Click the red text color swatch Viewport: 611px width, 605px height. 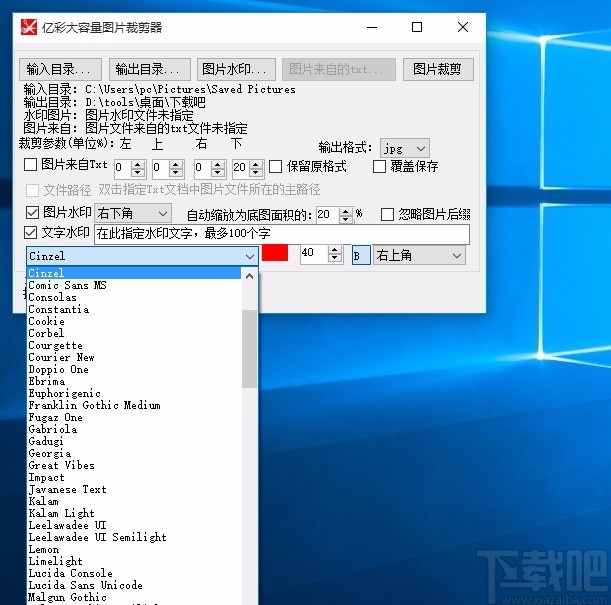pos(275,253)
